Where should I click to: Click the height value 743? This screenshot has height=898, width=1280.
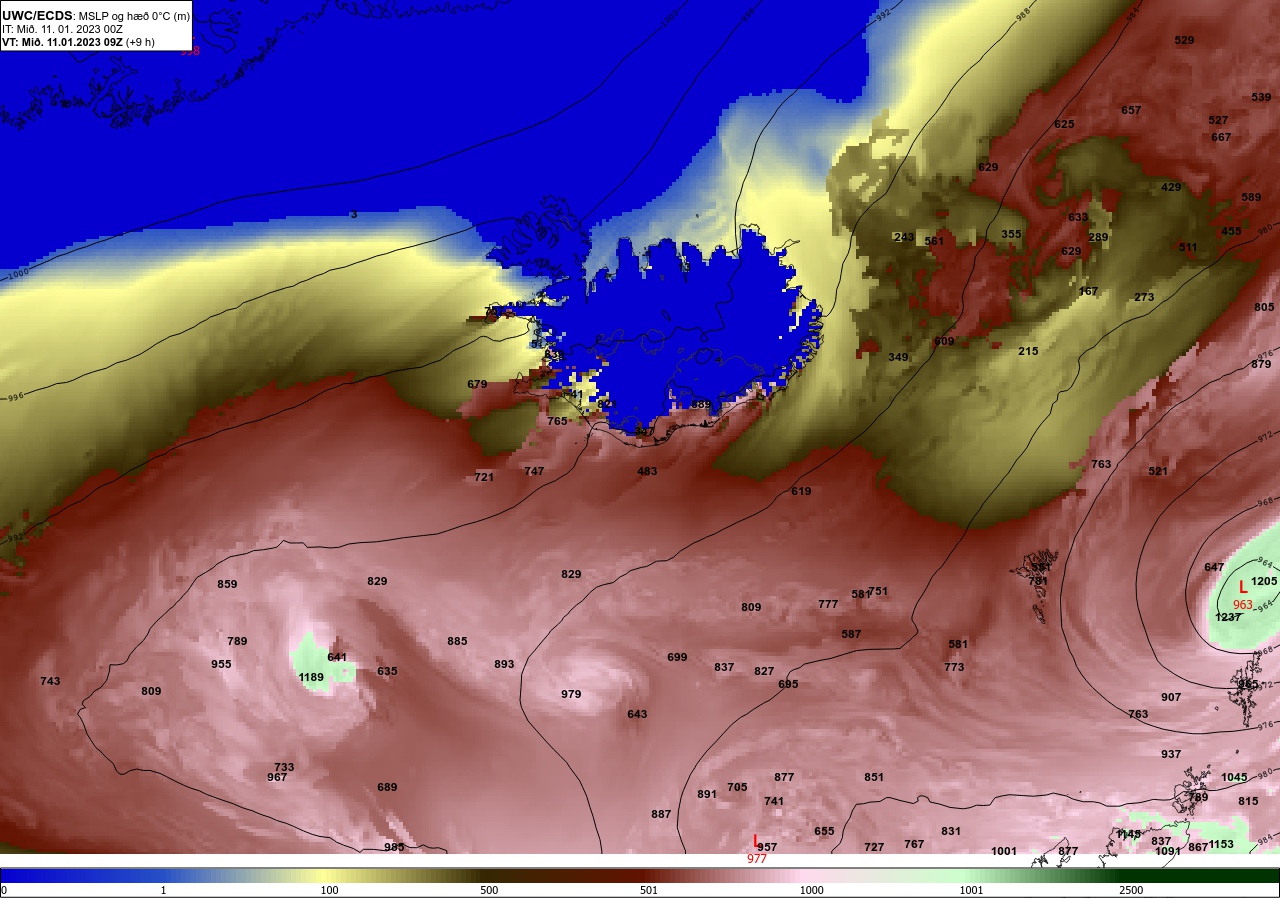coord(50,681)
